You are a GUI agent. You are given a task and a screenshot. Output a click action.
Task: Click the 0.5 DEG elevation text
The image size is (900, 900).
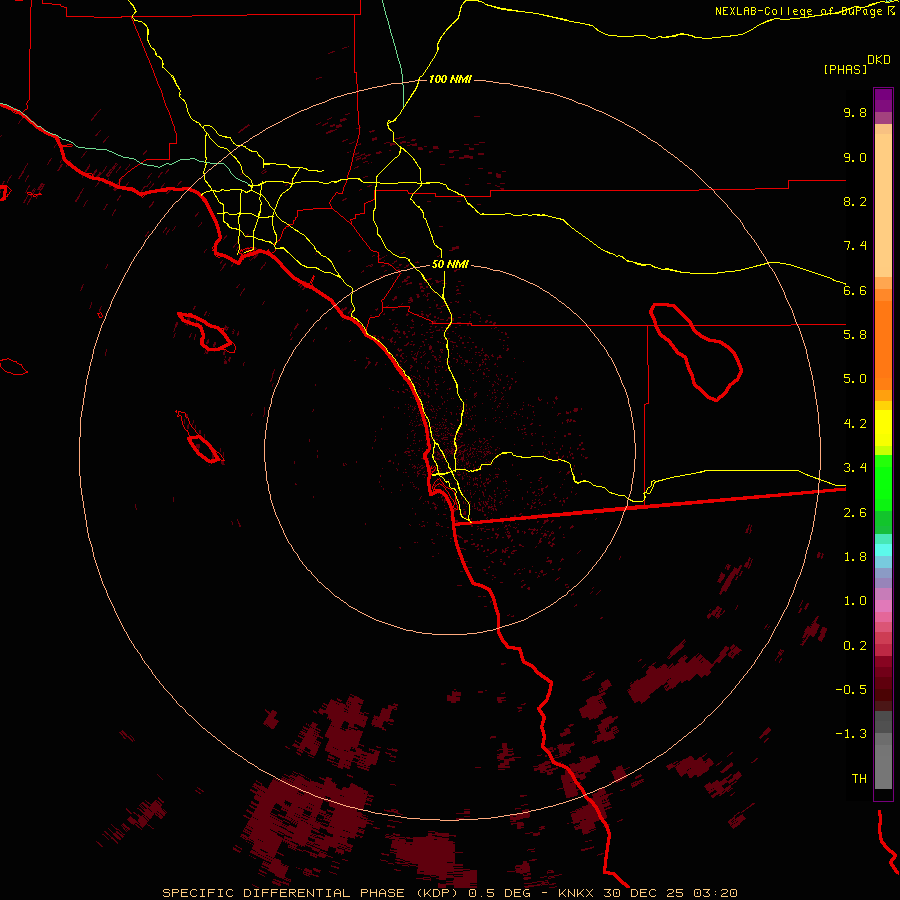502,893
